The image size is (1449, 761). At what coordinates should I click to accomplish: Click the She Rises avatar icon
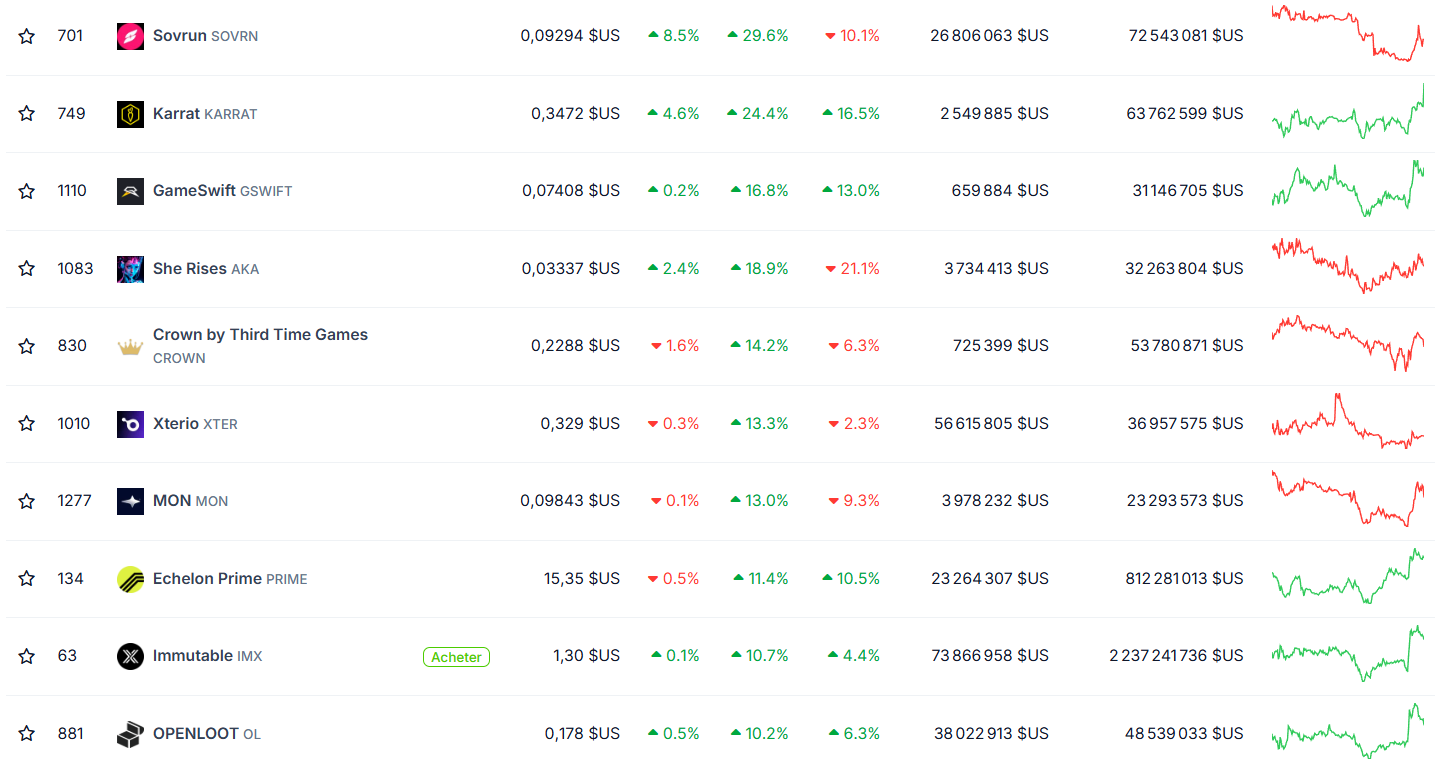(130, 268)
